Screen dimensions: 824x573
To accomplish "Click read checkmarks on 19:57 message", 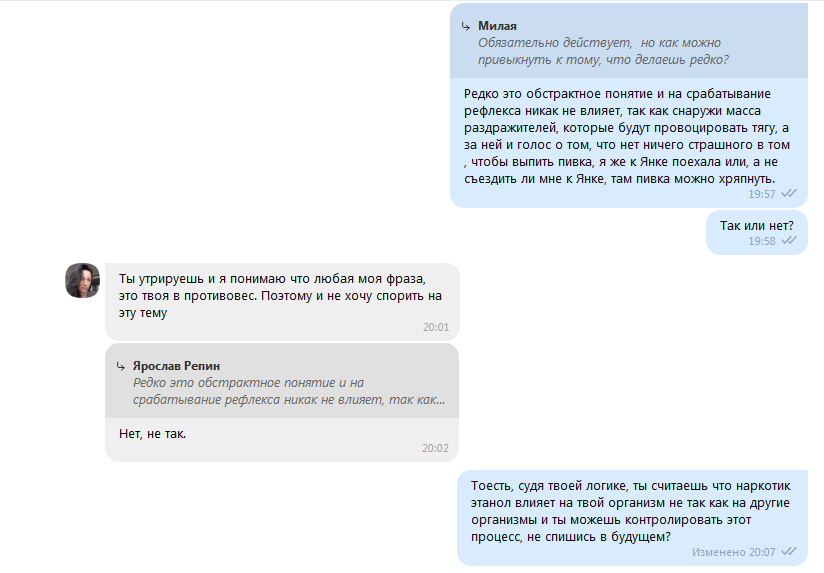I will pyautogui.click(x=789, y=193).
